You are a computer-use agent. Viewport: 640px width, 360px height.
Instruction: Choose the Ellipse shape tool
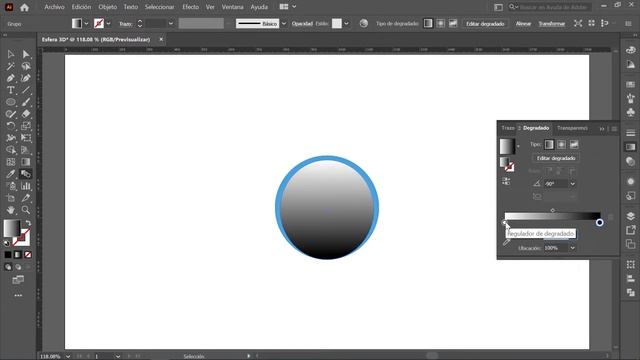[x=11, y=102]
